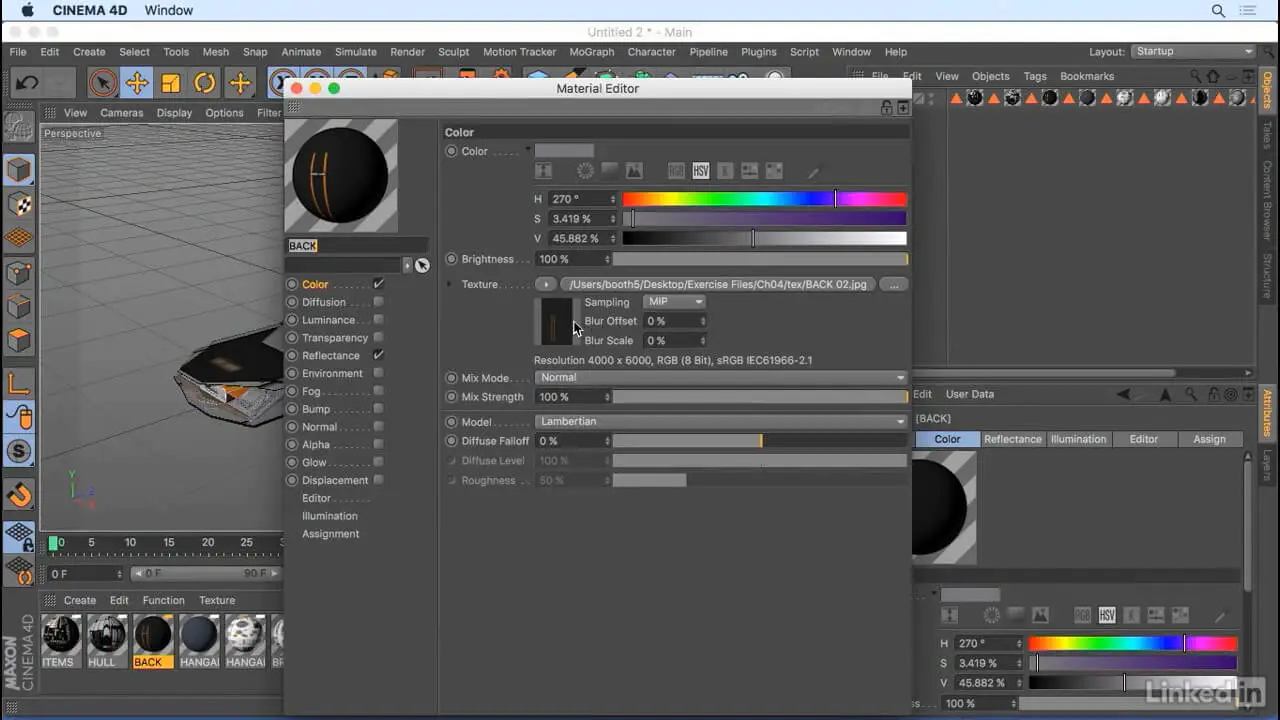This screenshot has width=1280, height=720.
Task: Open the color wheel mode in Material Editor
Action: 585,171
